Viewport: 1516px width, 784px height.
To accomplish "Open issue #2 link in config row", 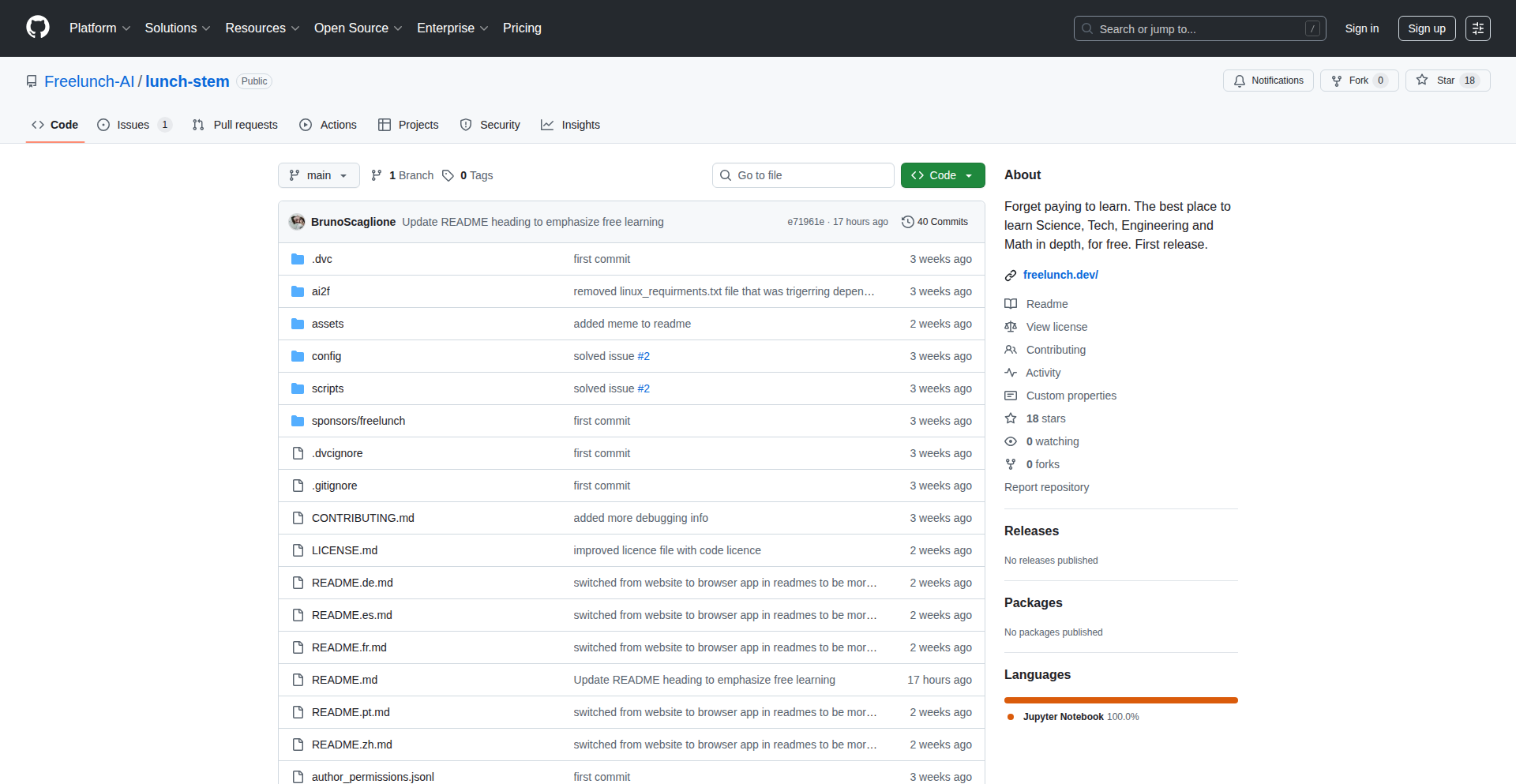I will point(644,356).
